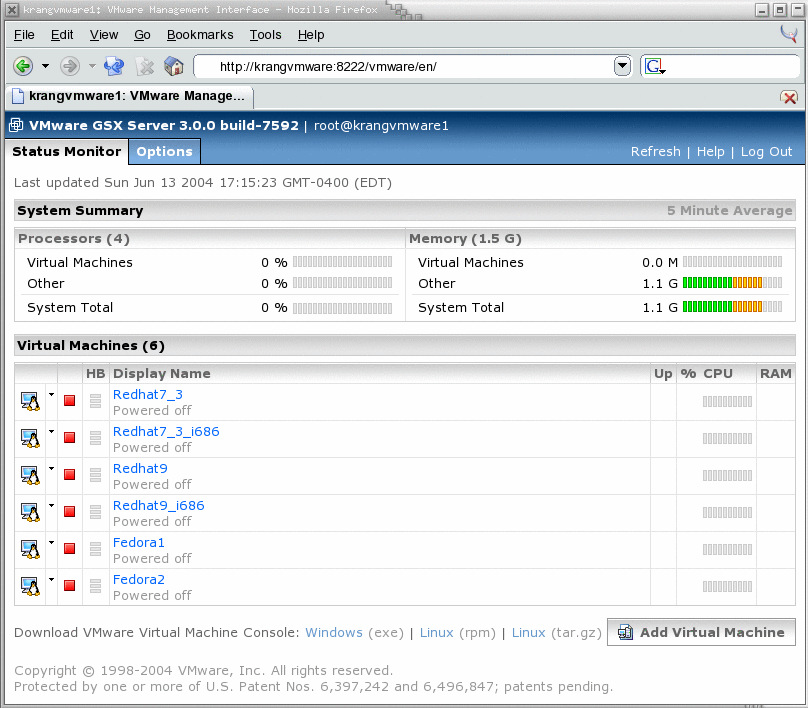808x708 pixels.
Task: Download the Windows (exe) console
Action: tap(334, 633)
